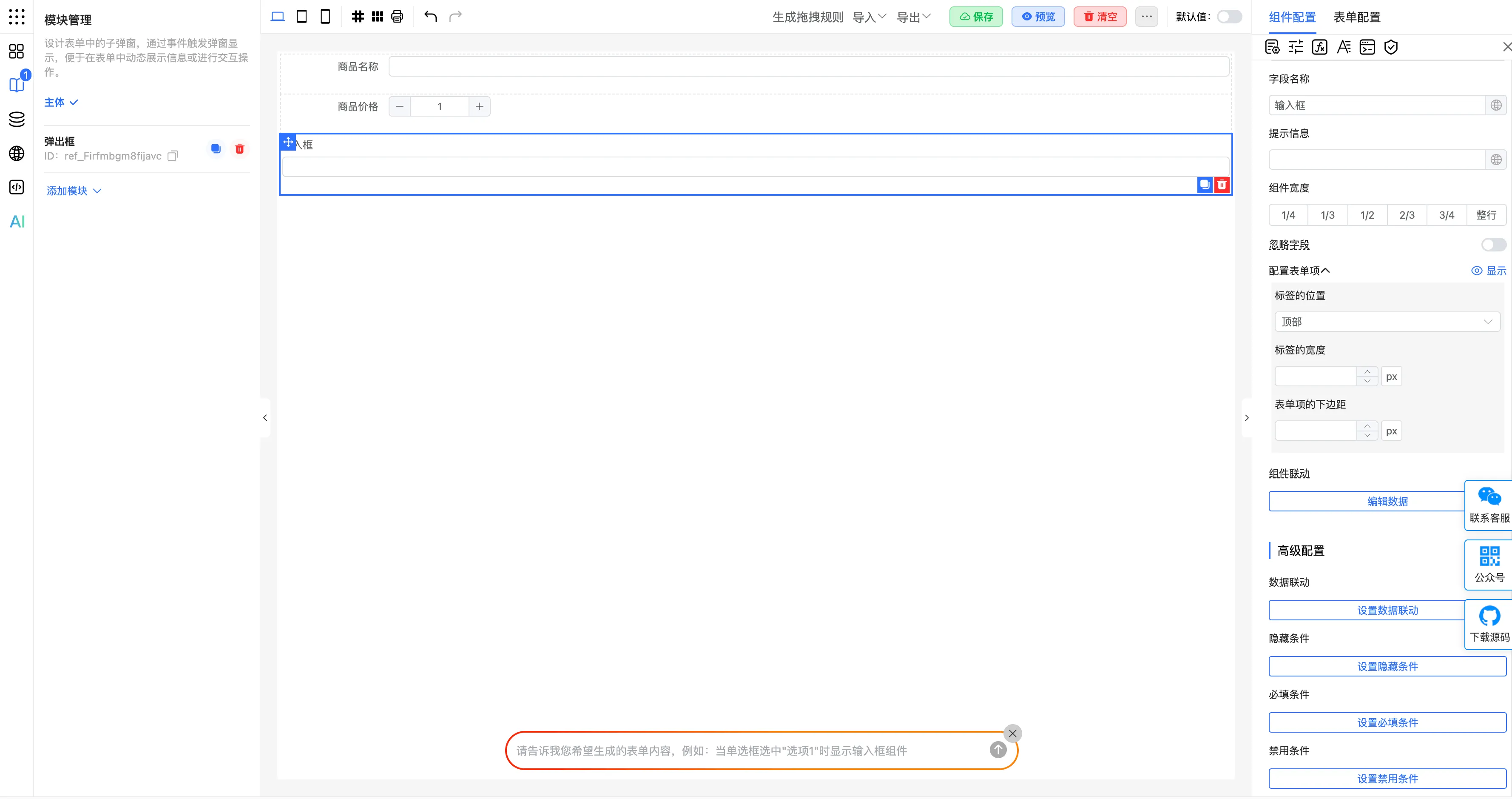This screenshot has width=1512, height=799.
Task: Click the green 保存 button
Action: [976, 17]
